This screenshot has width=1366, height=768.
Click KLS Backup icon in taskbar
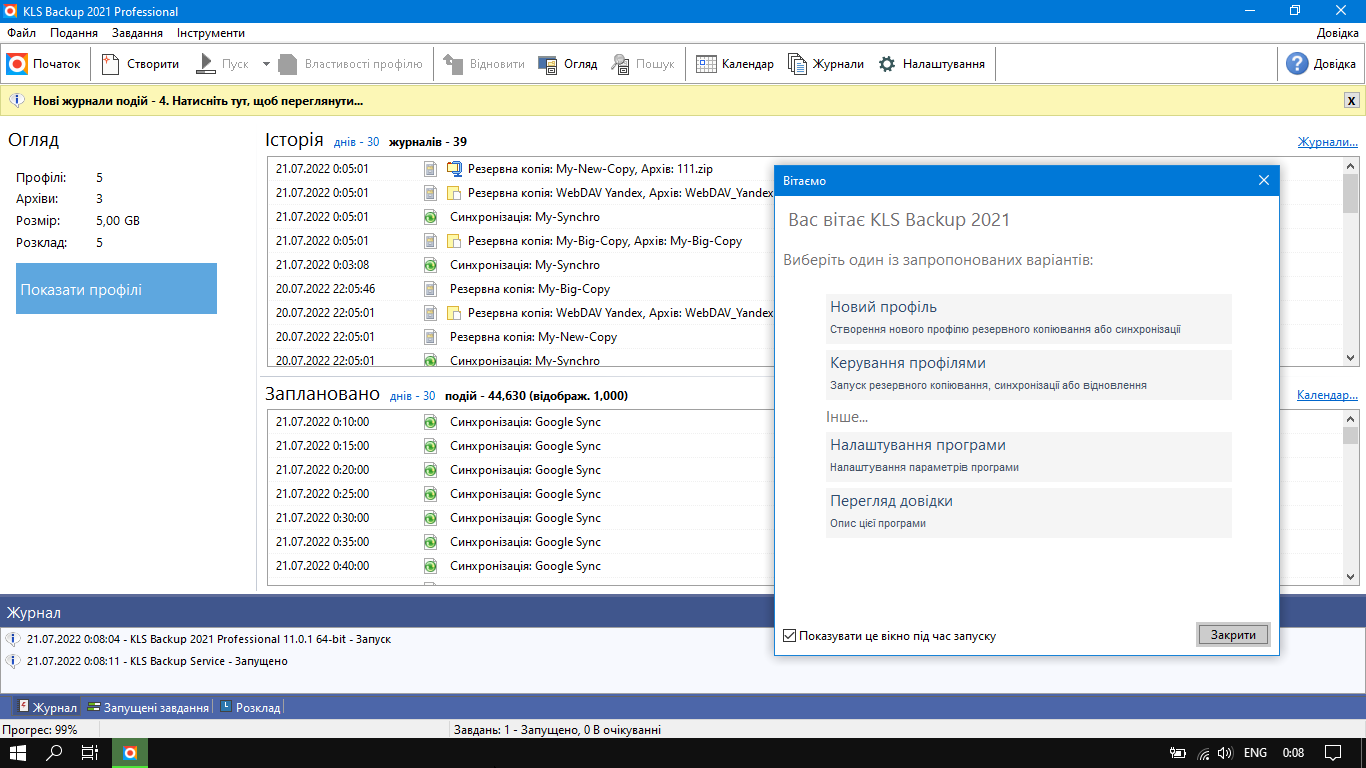pyautogui.click(x=130, y=753)
